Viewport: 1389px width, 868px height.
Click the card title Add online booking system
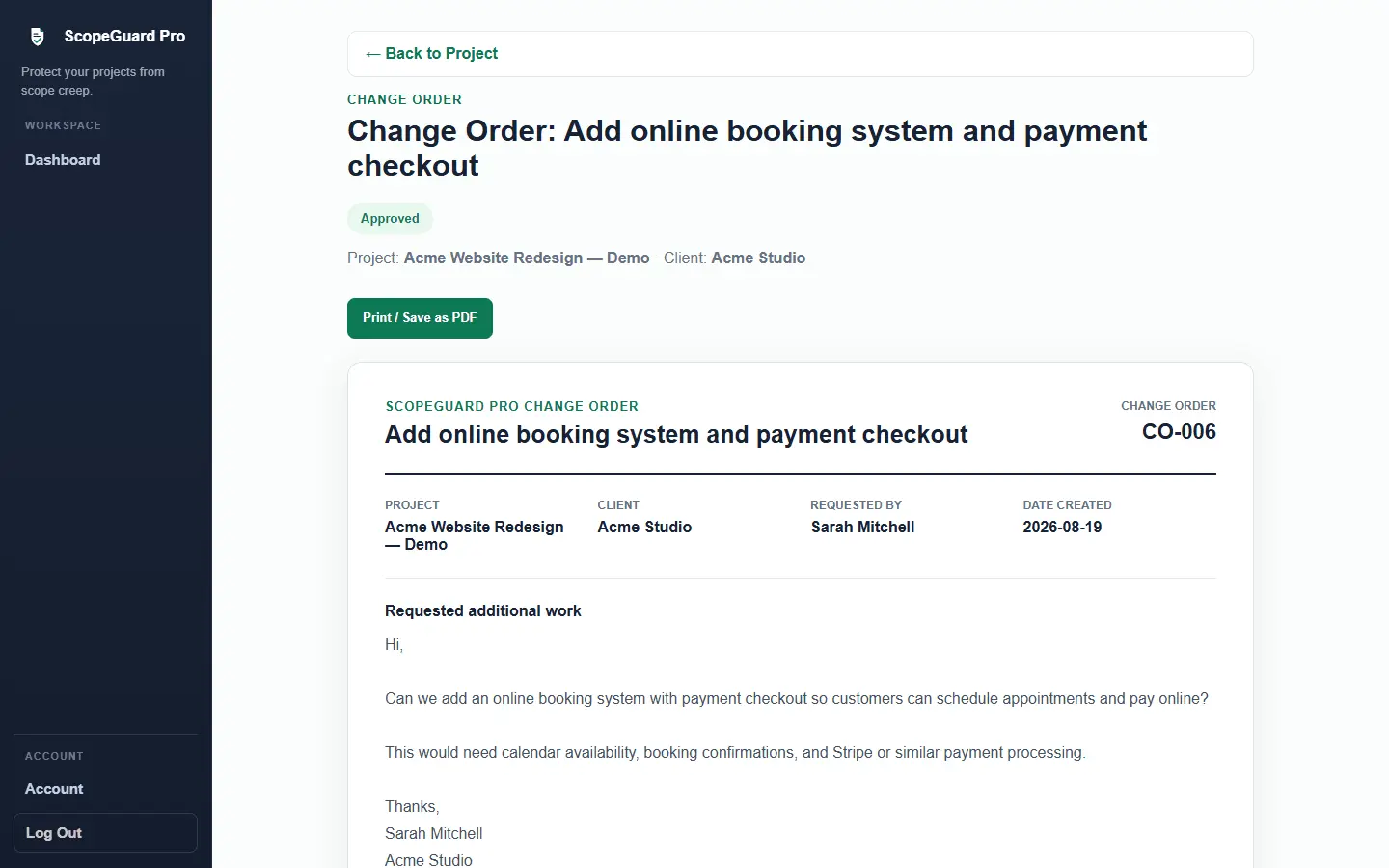[676, 435]
